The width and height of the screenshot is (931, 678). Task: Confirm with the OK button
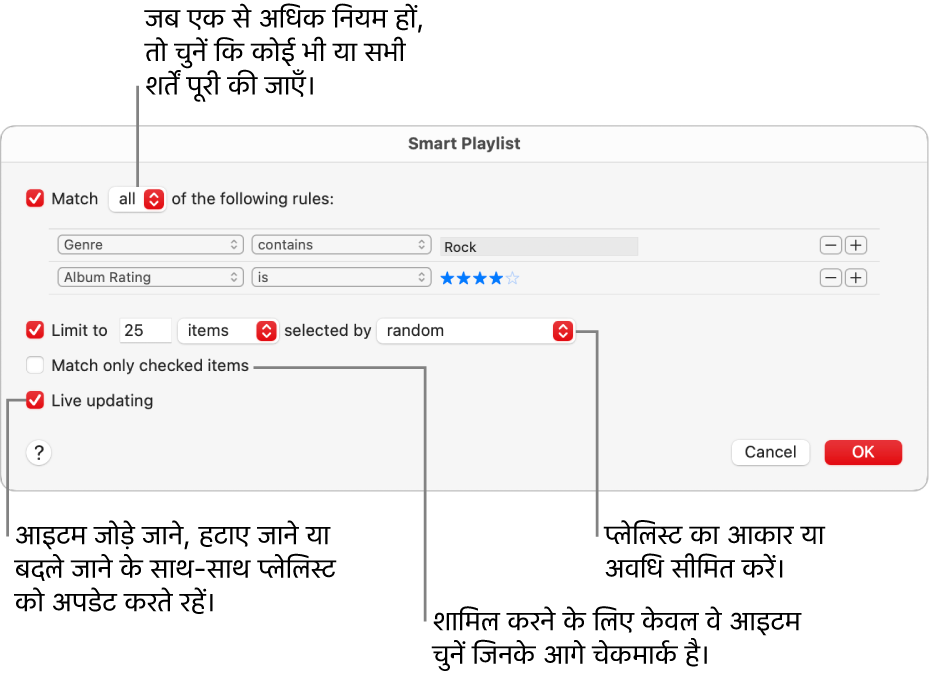[863, 452]
